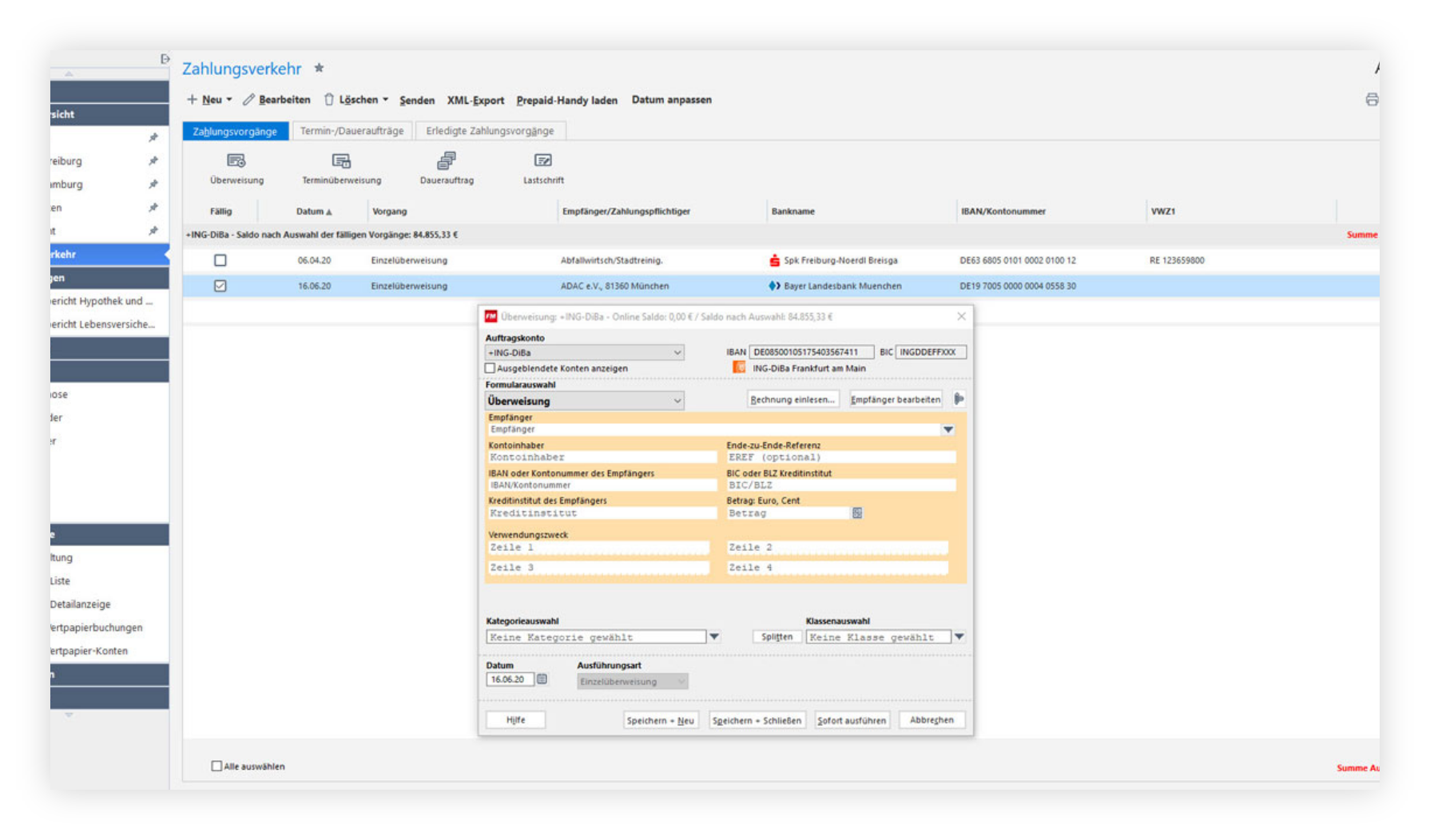This screenshot has height=840, width=1430.
Task: Click into the IBAN/Kontonummer input field
Action: coord(602,485)
